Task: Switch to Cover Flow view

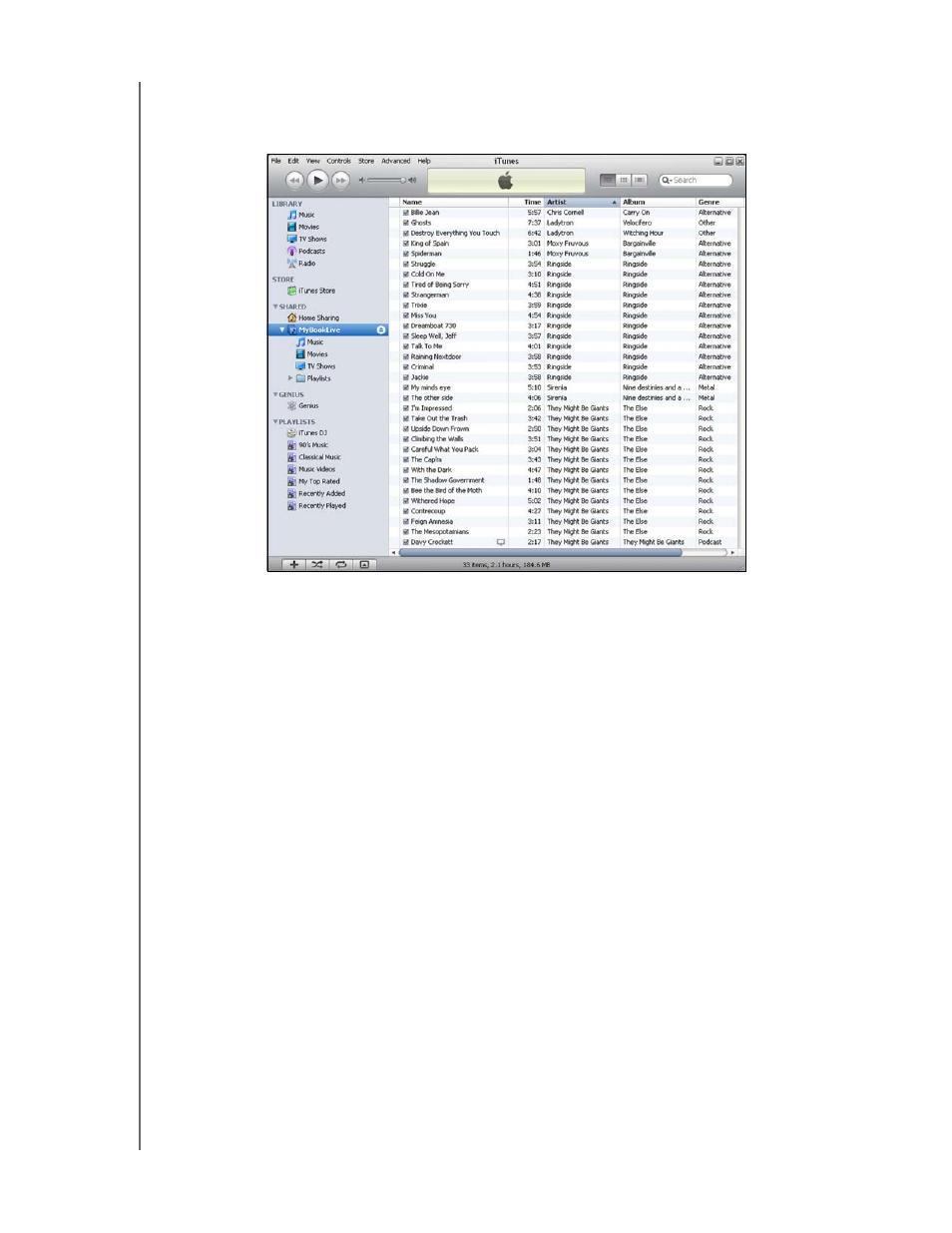Action: click(640, 181)
